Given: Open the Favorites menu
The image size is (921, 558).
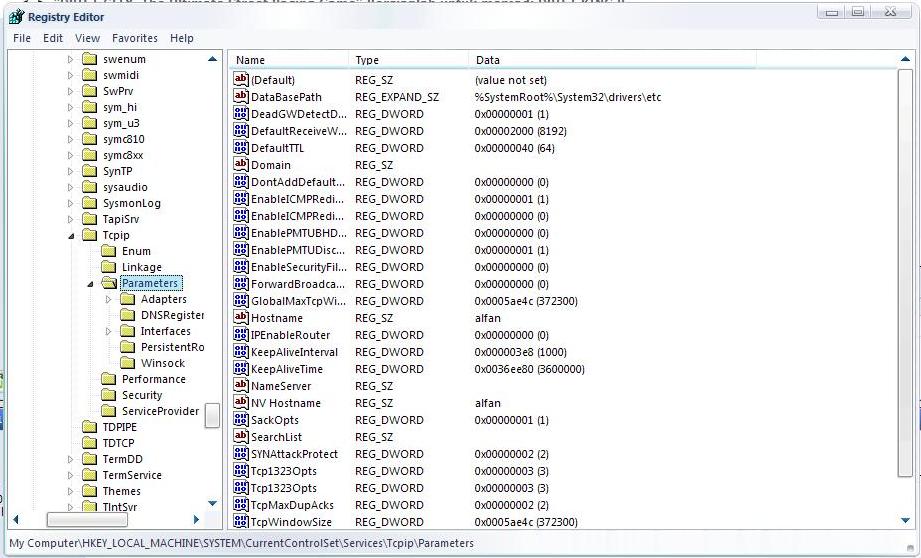Looking at the screenshot, I should (135, 38).
